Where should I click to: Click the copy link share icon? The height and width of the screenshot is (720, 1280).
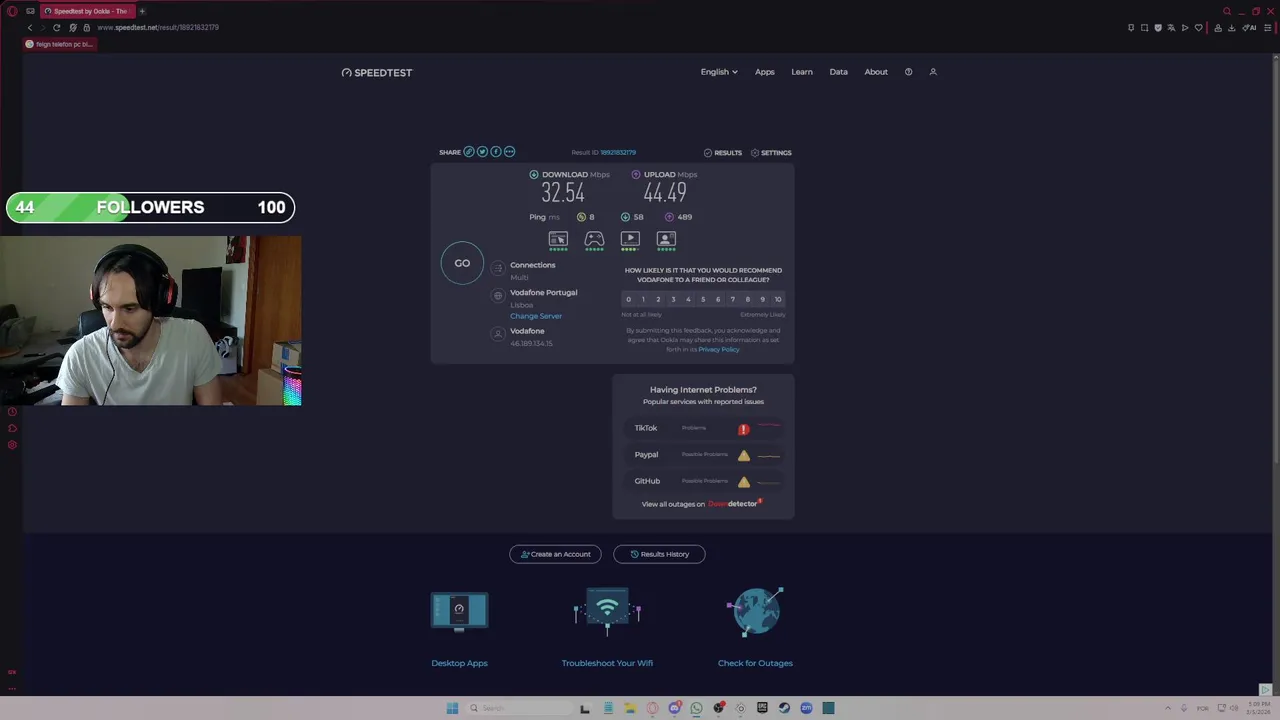point(468,152)
